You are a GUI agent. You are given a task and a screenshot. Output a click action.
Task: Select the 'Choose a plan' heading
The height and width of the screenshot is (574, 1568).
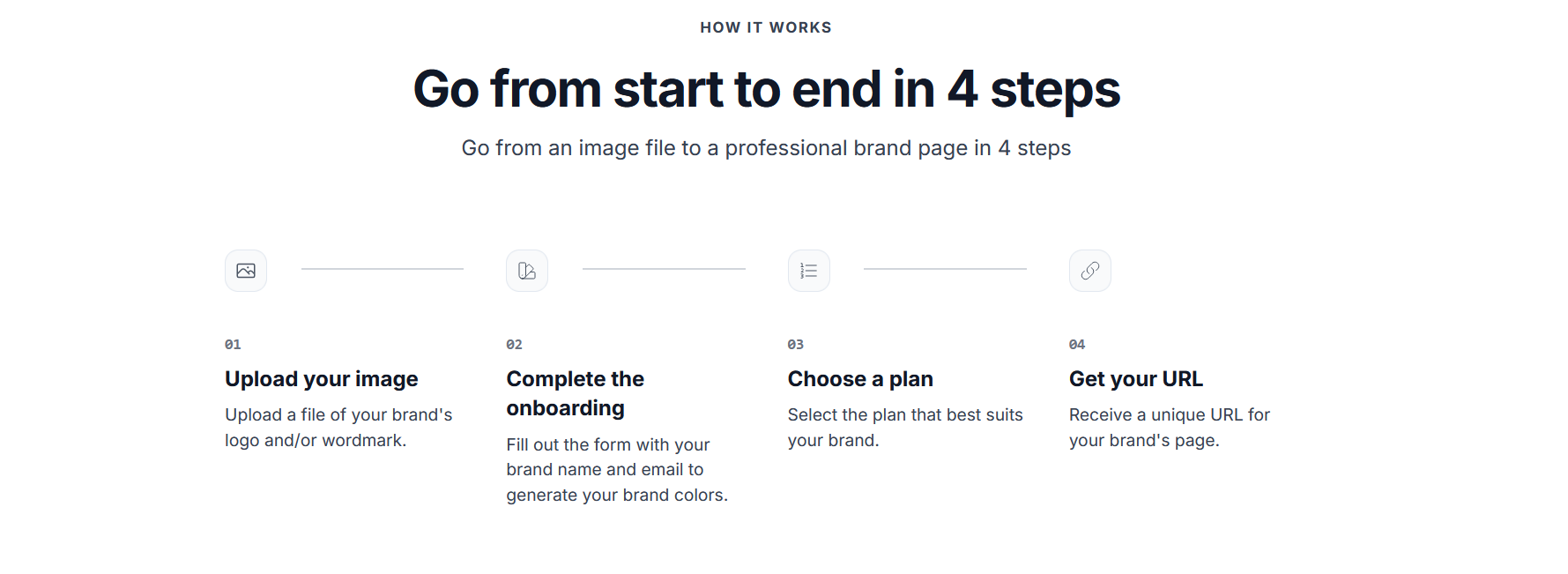(x=860, y=379)
